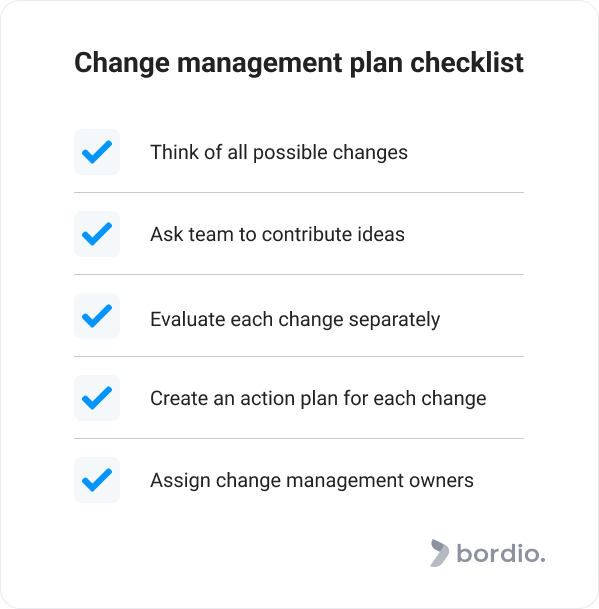Select the 'Assign change management owners' label
Viewport: 599px width, 609px height.
pos(312,481)
